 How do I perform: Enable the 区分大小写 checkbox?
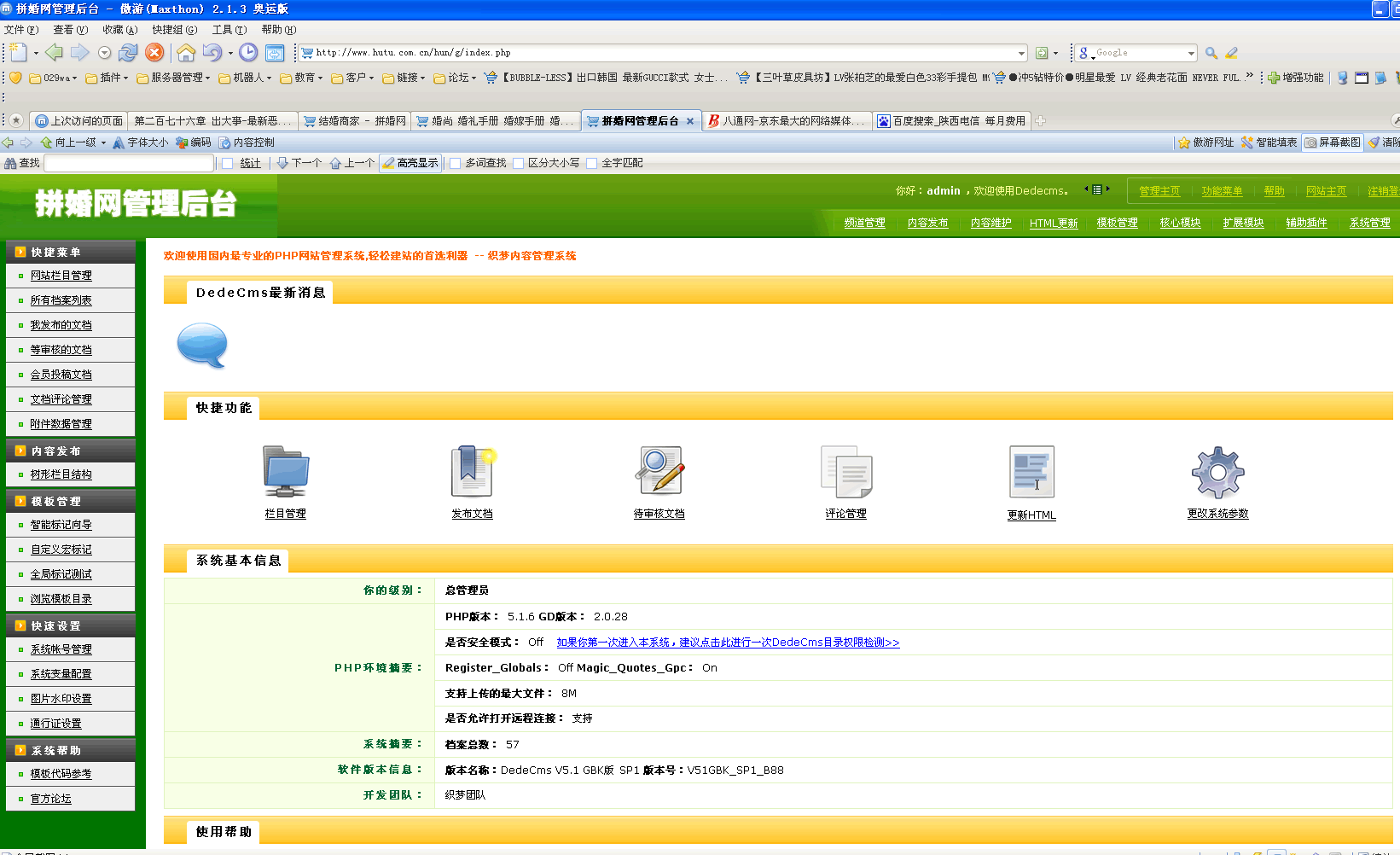[x=518, y=163]
